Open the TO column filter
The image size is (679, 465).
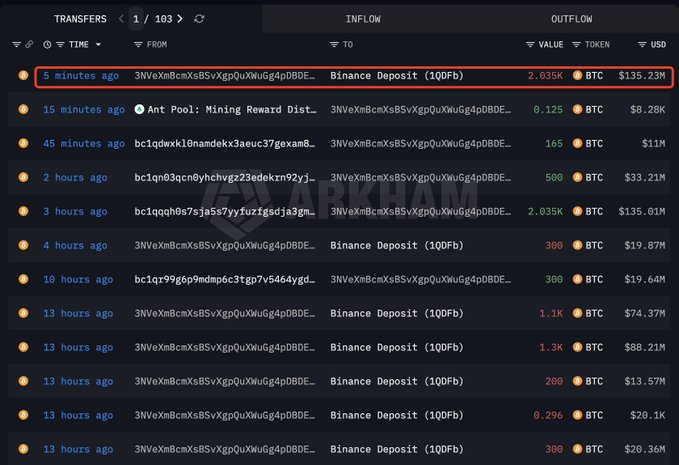pyautogui.click(x=334, y=45)
